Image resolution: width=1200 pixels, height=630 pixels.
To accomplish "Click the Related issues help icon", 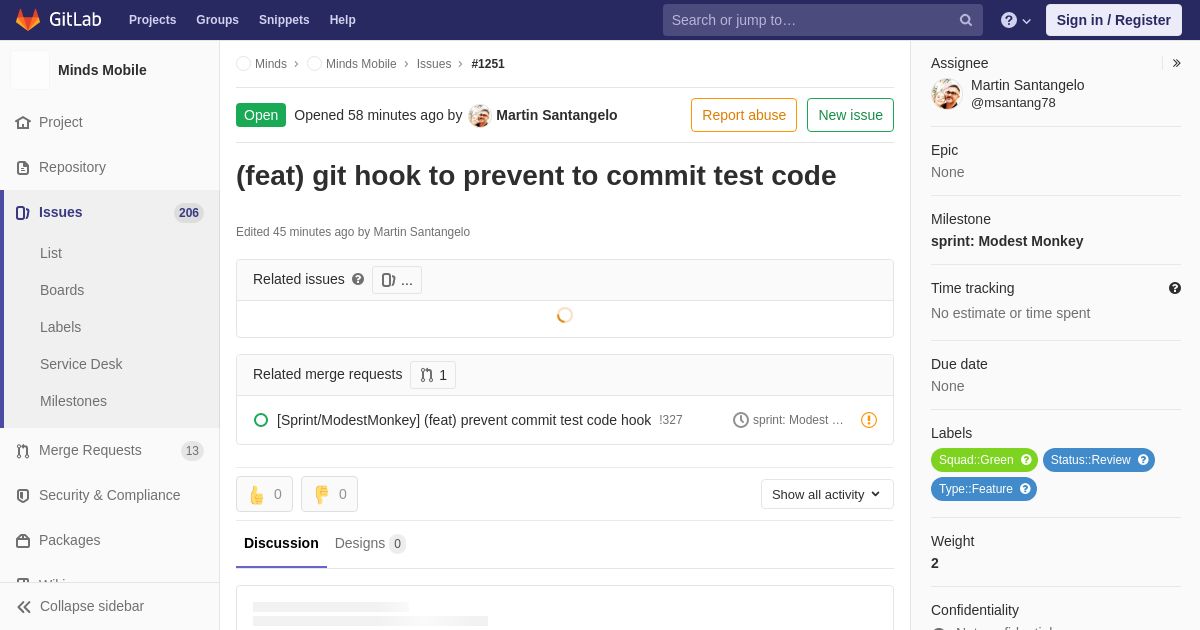I will (x=358, y=279).
